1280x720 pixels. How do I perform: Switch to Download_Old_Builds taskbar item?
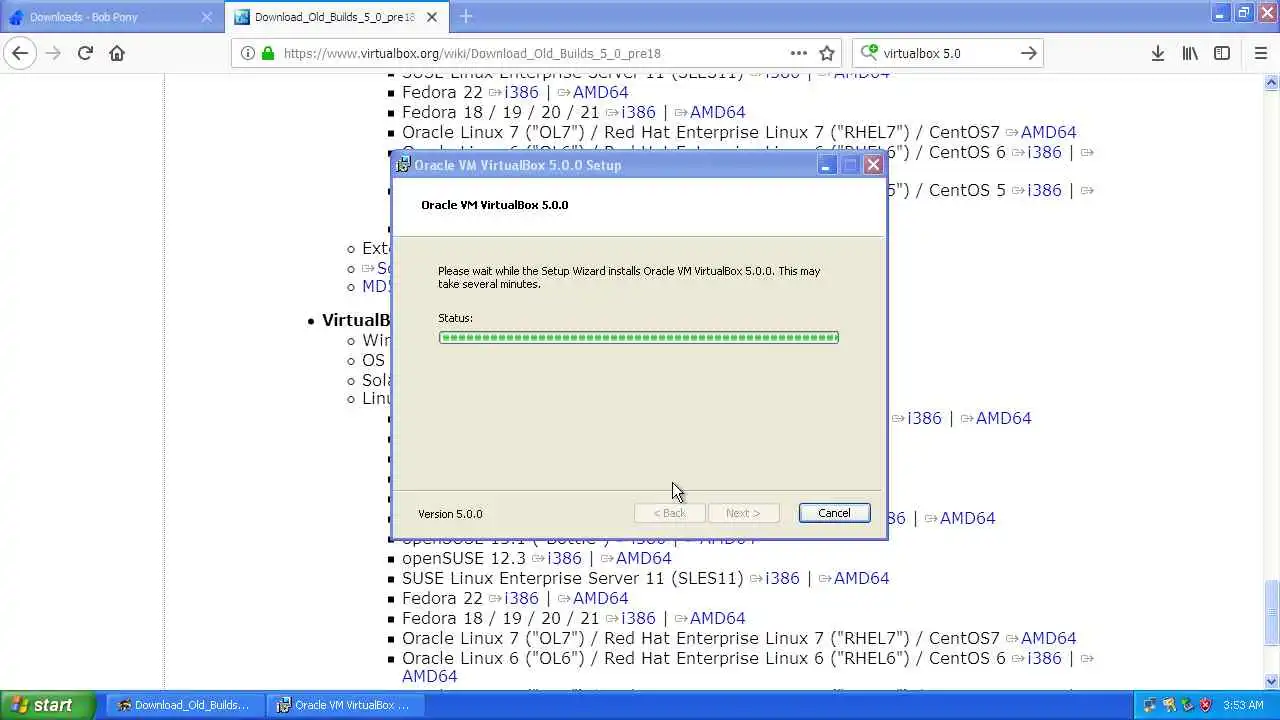point(184,705)
